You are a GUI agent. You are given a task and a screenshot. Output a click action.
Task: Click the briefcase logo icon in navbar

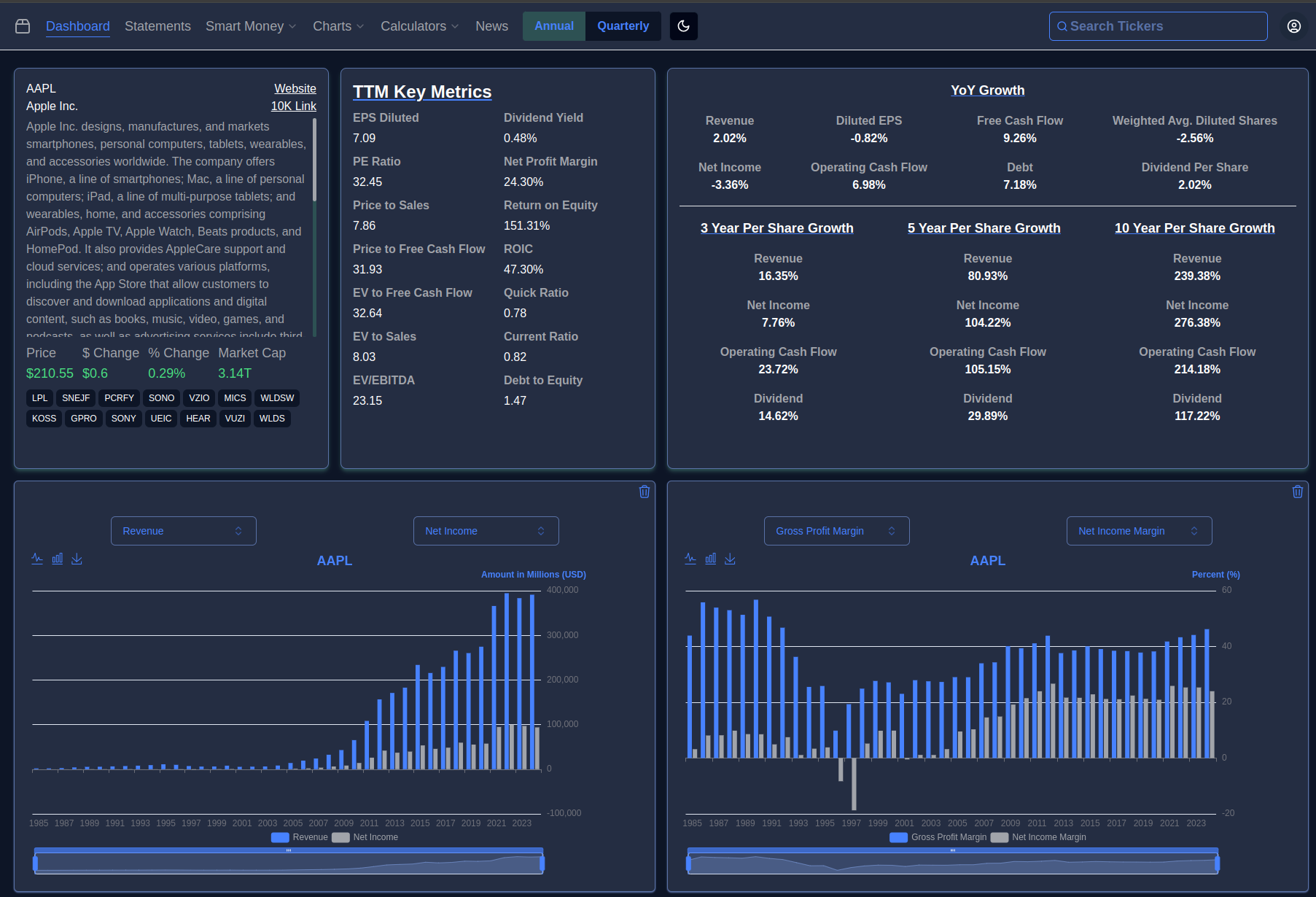[23, 26]
